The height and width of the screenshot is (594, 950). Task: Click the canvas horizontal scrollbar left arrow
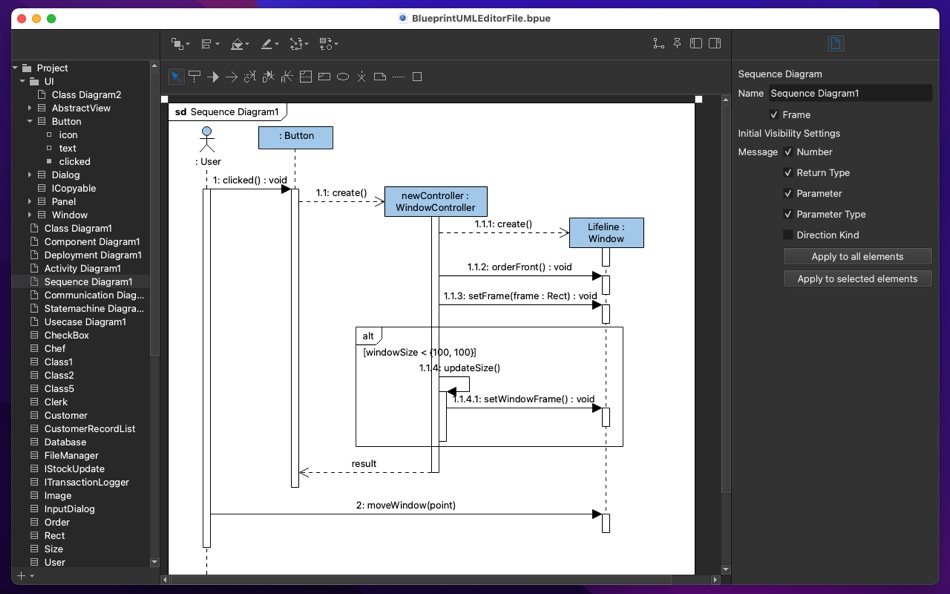(165, 580)
